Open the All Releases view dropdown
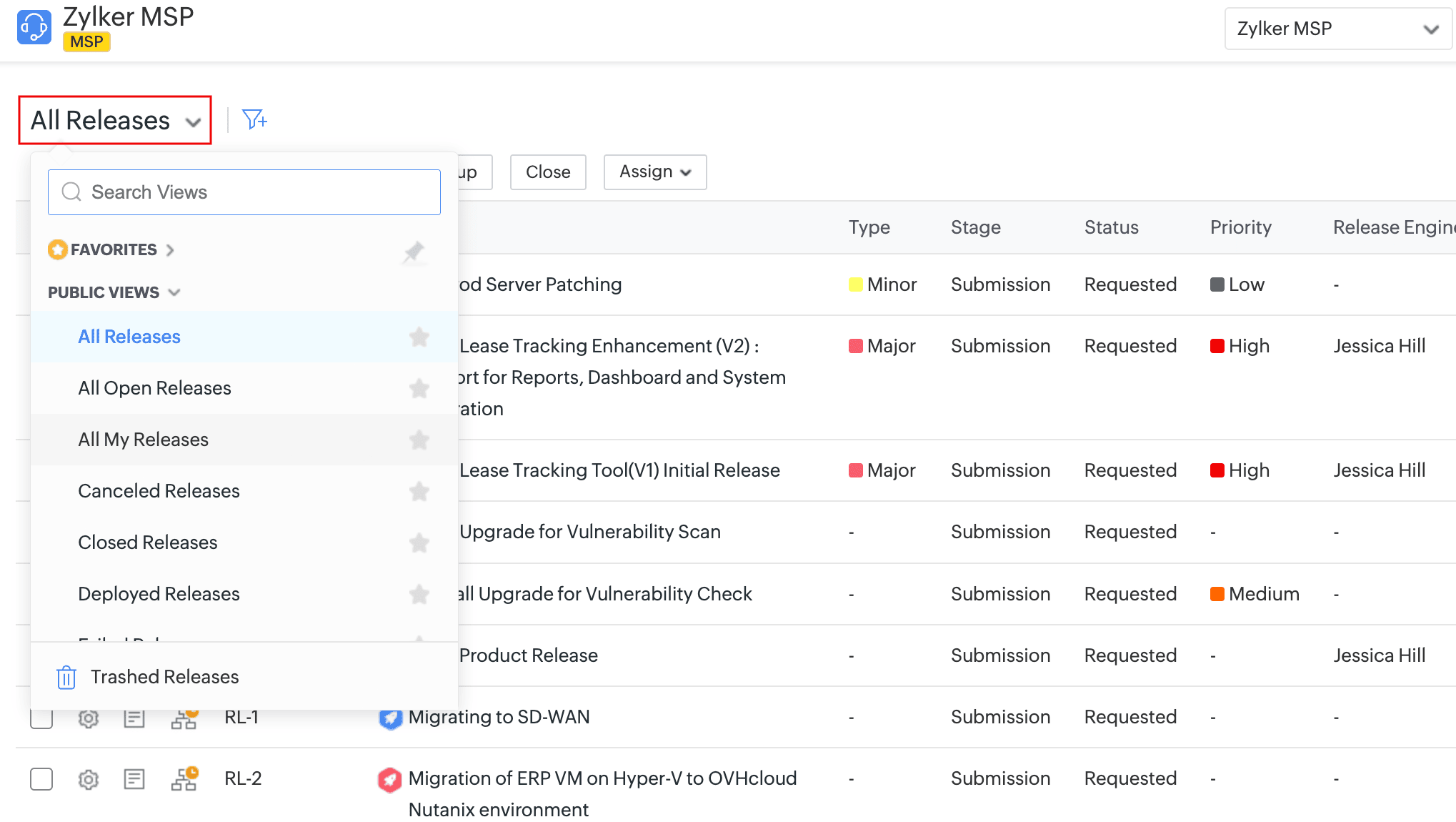This screenshot has width=1456, height=822. coord(115,120)
